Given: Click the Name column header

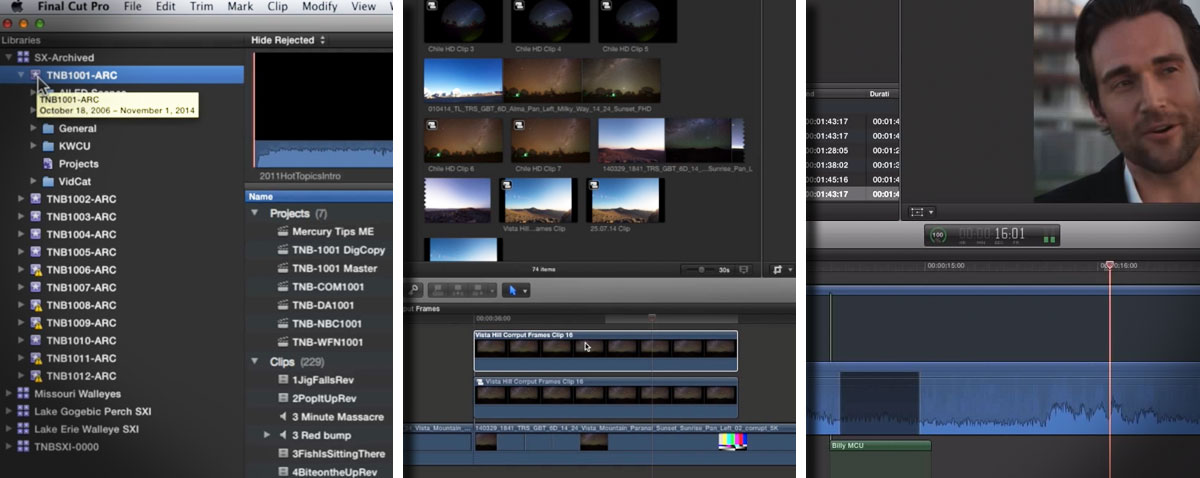Looking at the screenshot, I should click(260, 197).
